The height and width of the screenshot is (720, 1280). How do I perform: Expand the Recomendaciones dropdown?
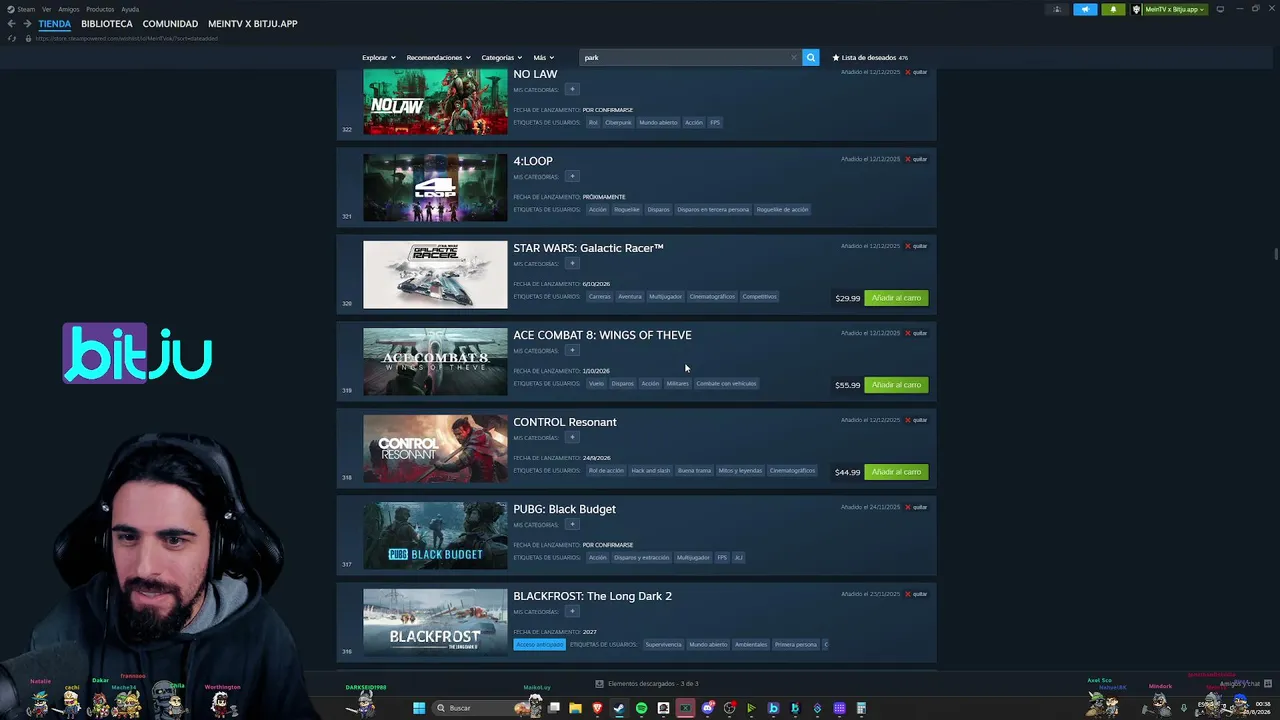coord(438,58)
